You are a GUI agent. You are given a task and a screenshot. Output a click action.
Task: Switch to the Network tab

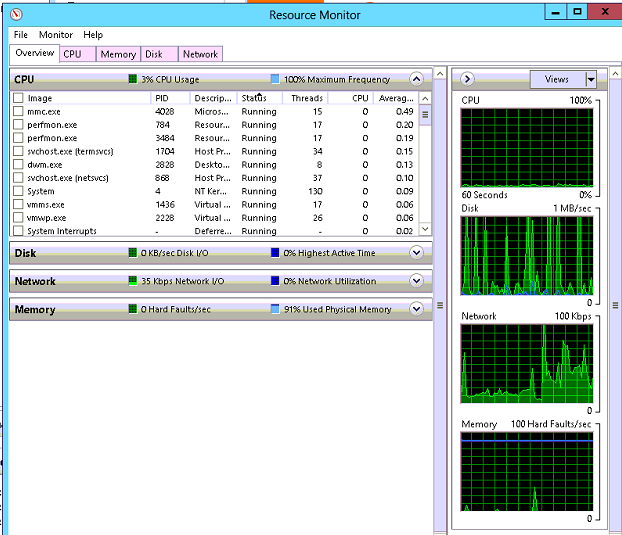tap(200, 54)
